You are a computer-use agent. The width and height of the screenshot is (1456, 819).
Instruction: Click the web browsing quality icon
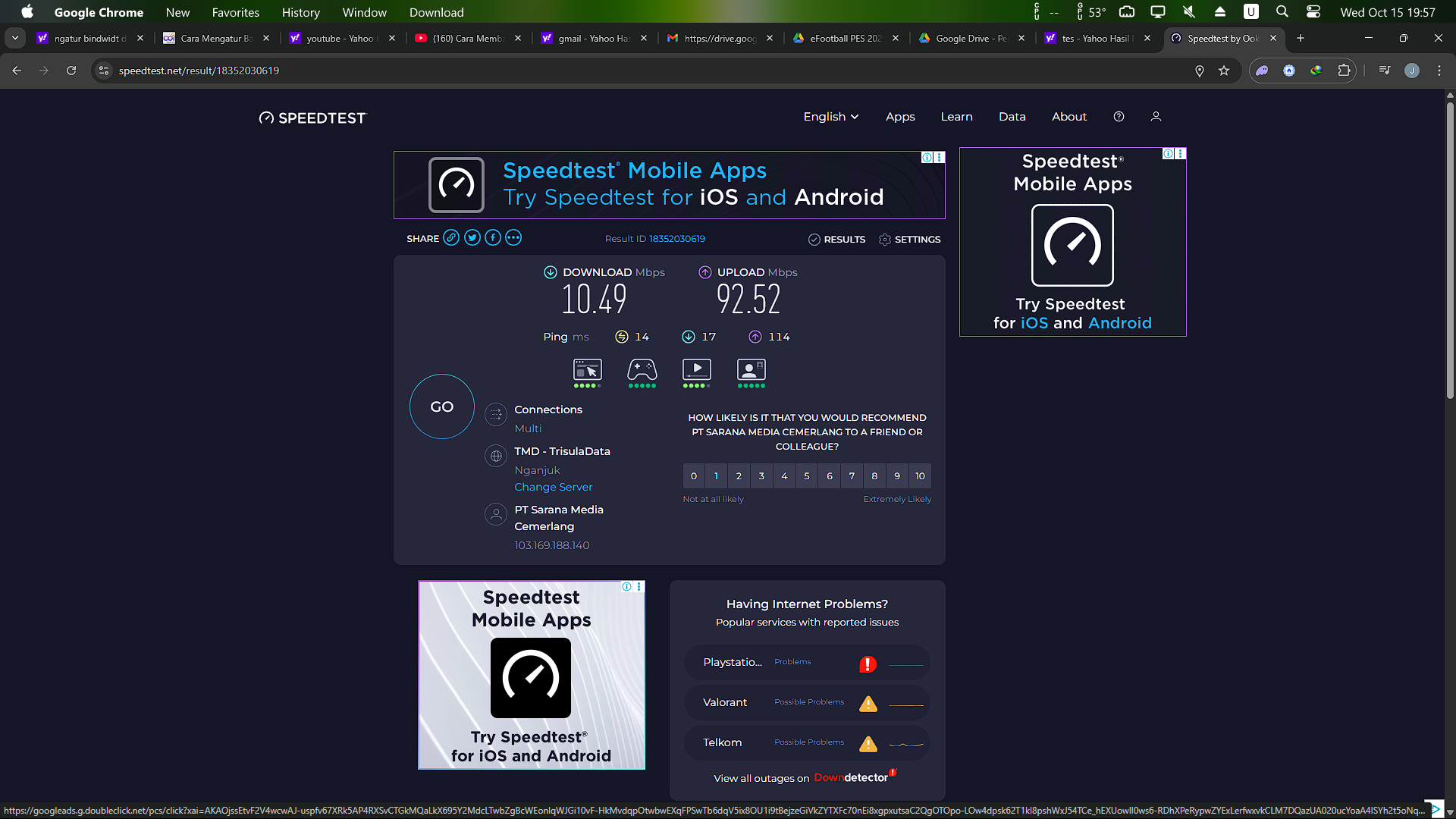588,370
